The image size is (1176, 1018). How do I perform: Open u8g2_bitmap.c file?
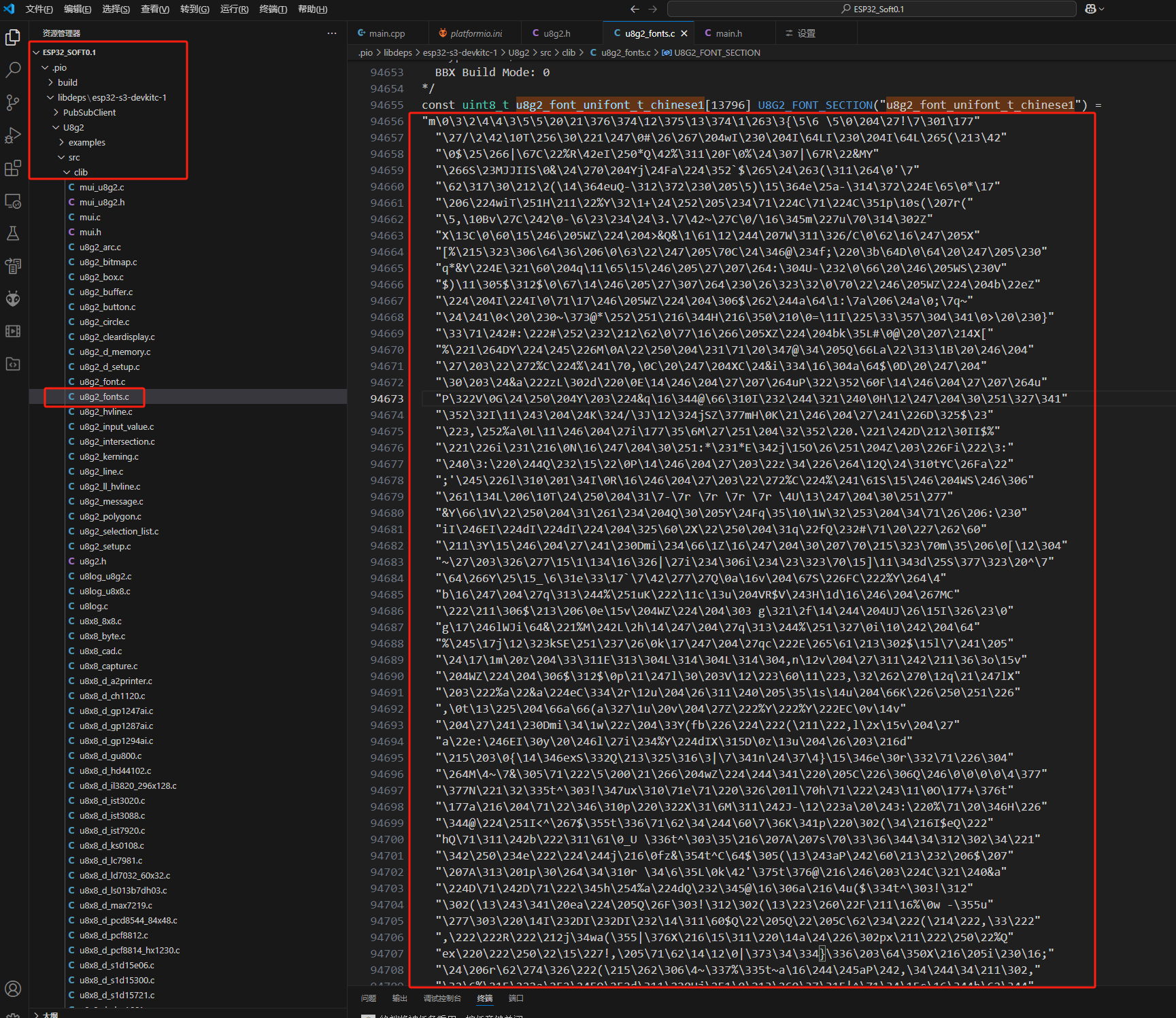pyautogui.click(x=188, y=262)
